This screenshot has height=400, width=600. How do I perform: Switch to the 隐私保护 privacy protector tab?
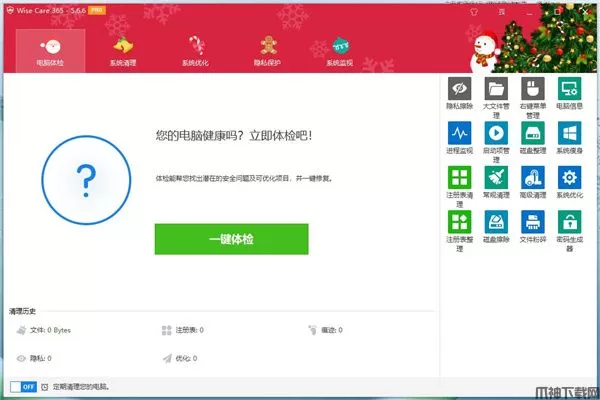267,51
